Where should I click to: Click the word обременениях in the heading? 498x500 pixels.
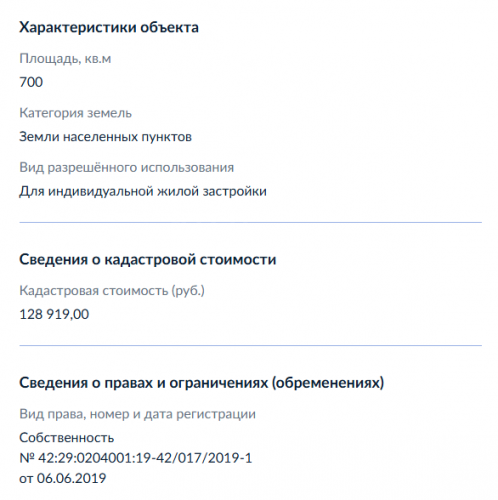point(328,383)
